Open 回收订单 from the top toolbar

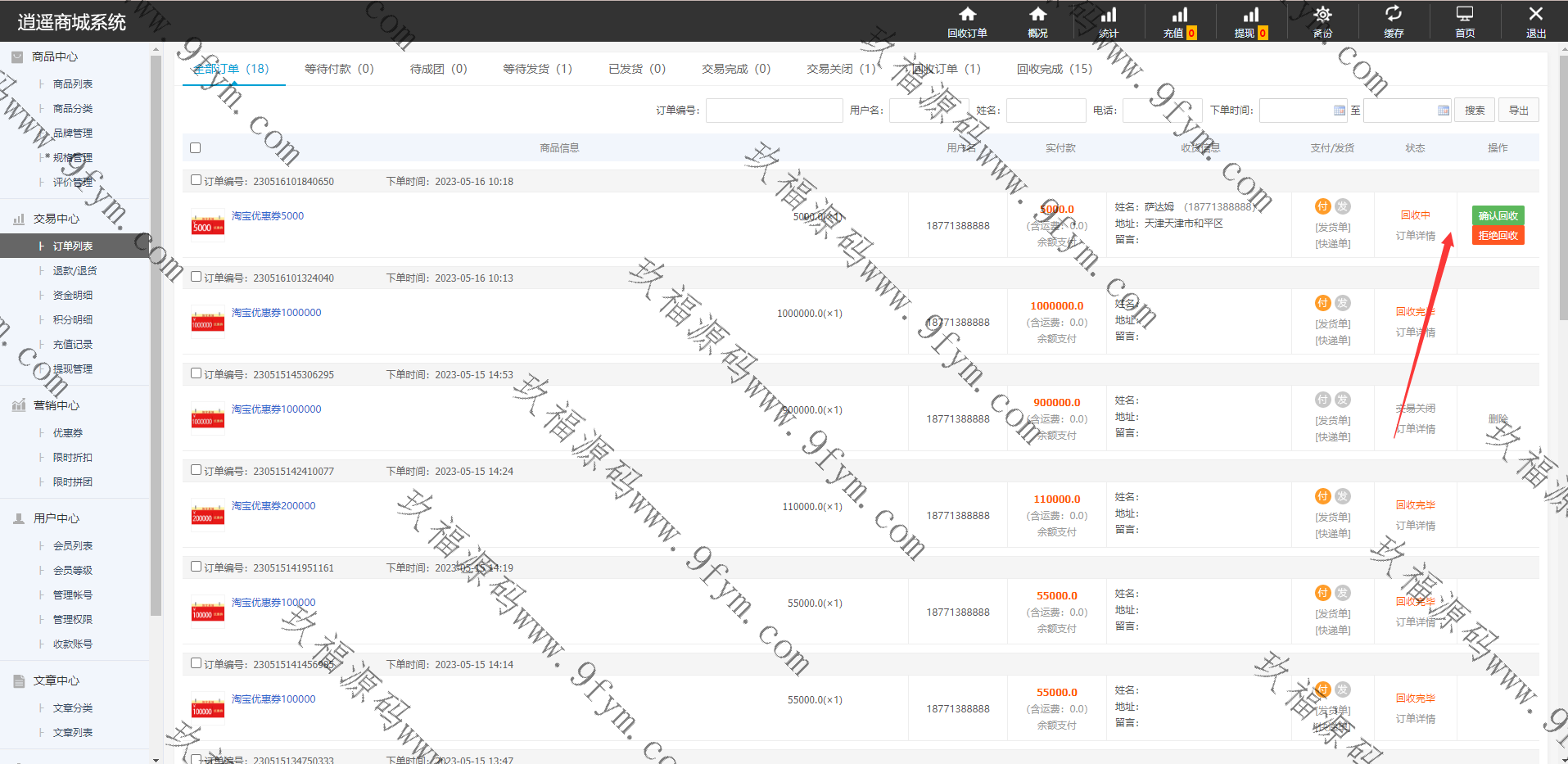967,22
